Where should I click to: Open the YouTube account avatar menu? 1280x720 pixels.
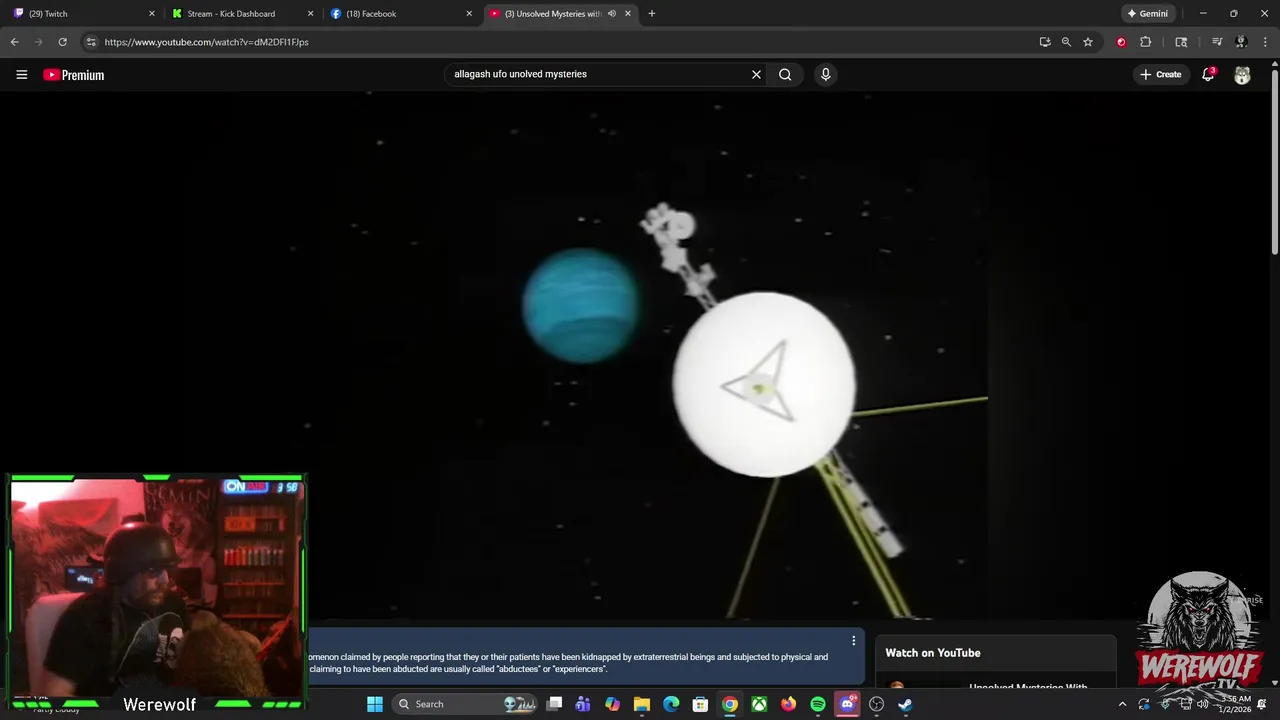coord(1242,75)
